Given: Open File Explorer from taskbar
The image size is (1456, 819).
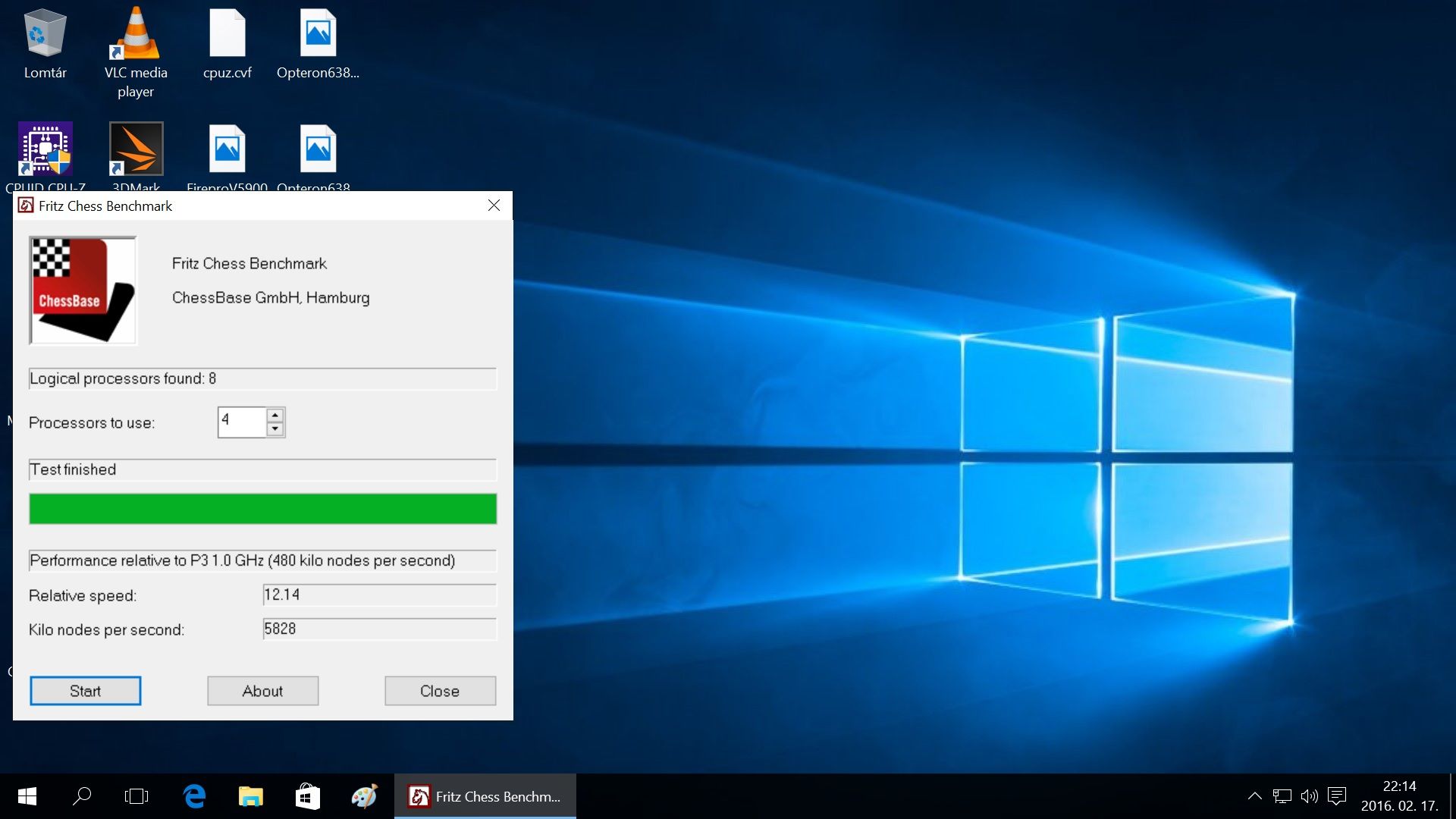Looking at the screenshot, I should 251,796.
